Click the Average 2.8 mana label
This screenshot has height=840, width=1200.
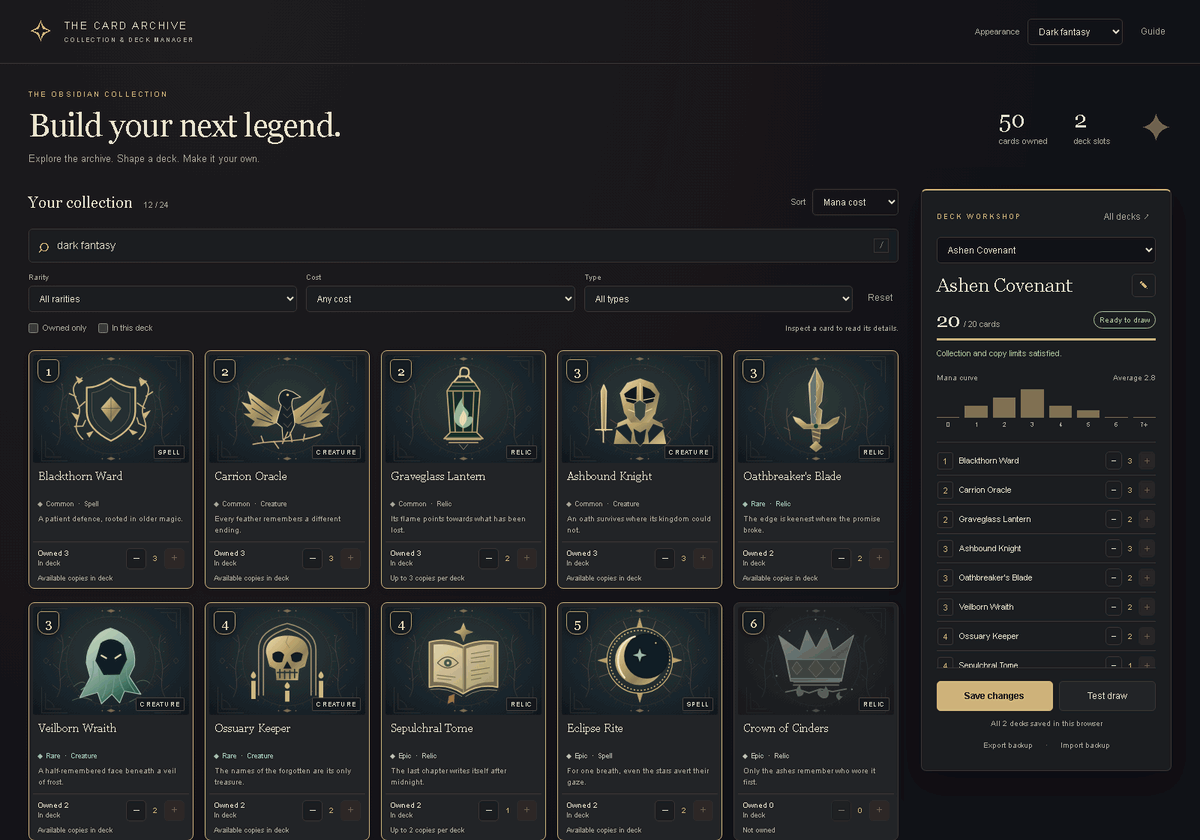[x=1134, y=378]
